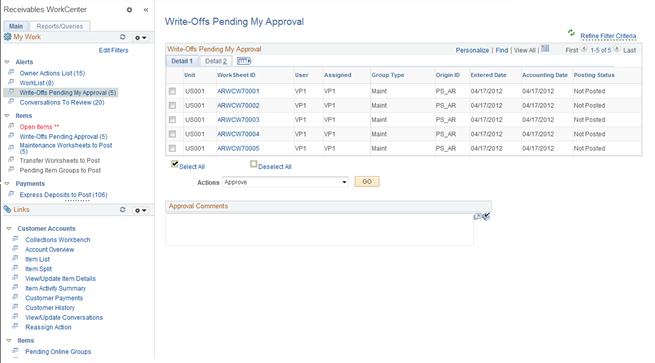Image resolution: width=655 pixels, height=363 pixels.
Task: Check the box for worksheet ARWCW70002
Action: [172, 105]
